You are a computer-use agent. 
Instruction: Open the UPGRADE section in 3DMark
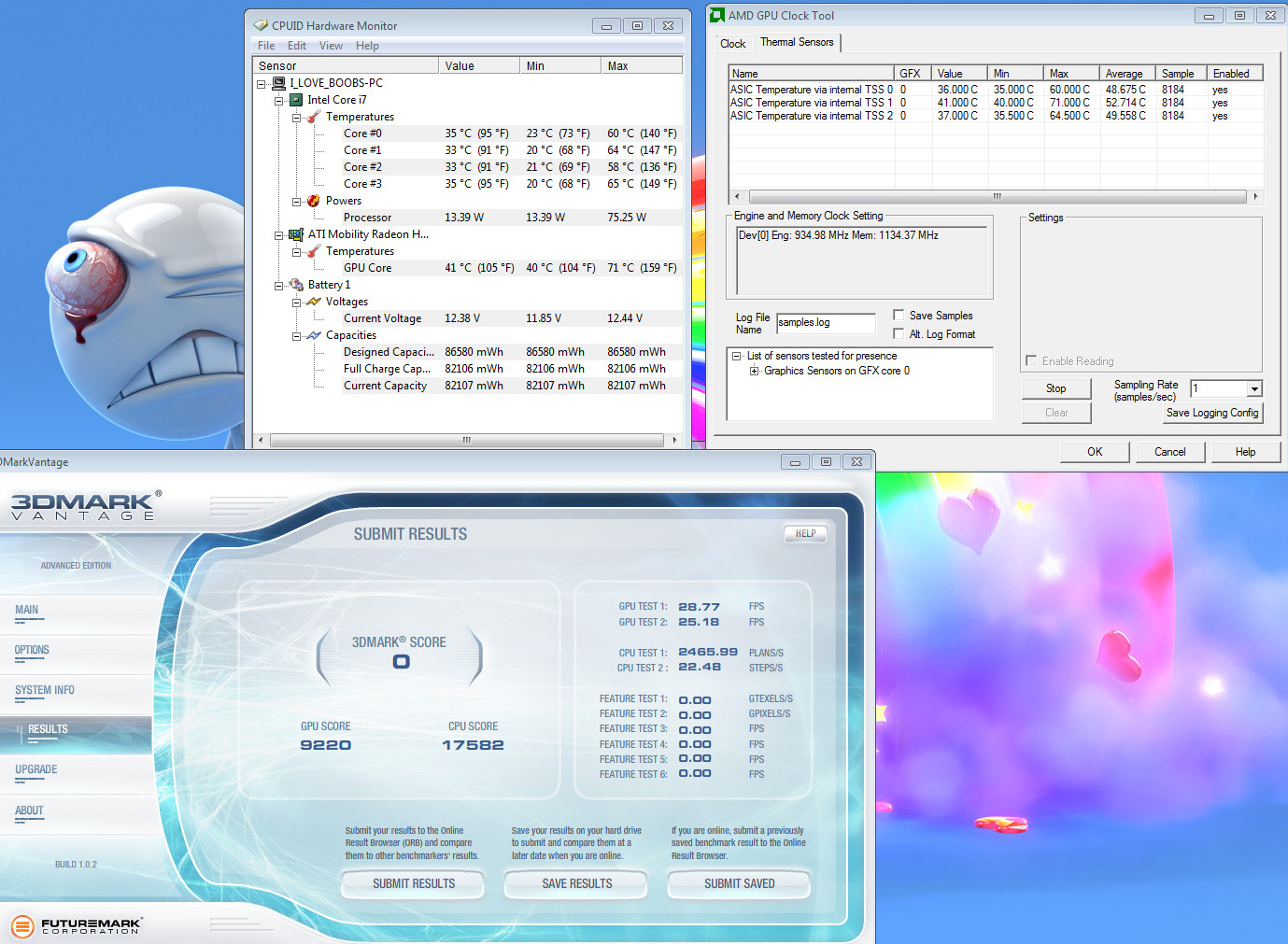point(36,769)
